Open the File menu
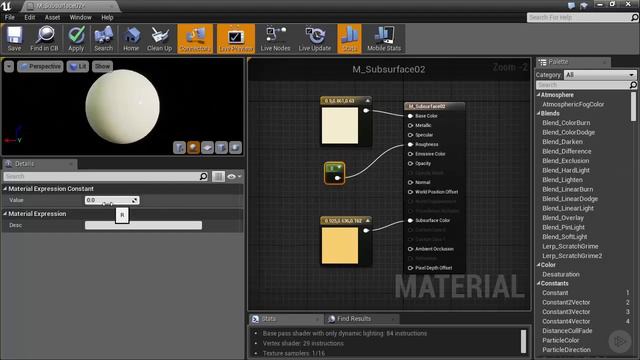The height and width of the screenshot is (360, 640). click(x=9, y=17)
